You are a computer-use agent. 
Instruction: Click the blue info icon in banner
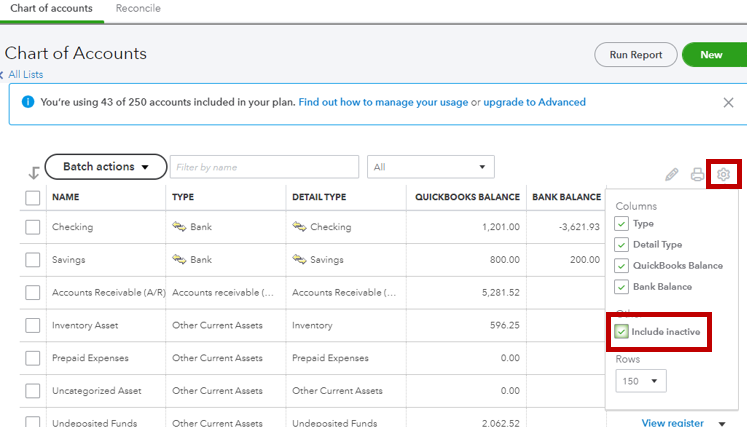coord(28,102)
